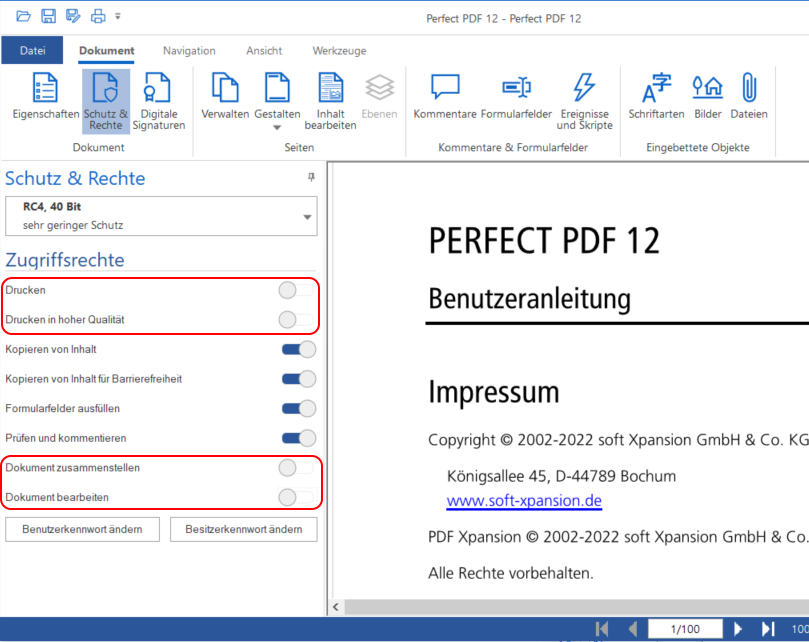This screenshot has height=642, width=809.
Task: Open the Inhalt bearbeiten tool
Action: [330, 97]
